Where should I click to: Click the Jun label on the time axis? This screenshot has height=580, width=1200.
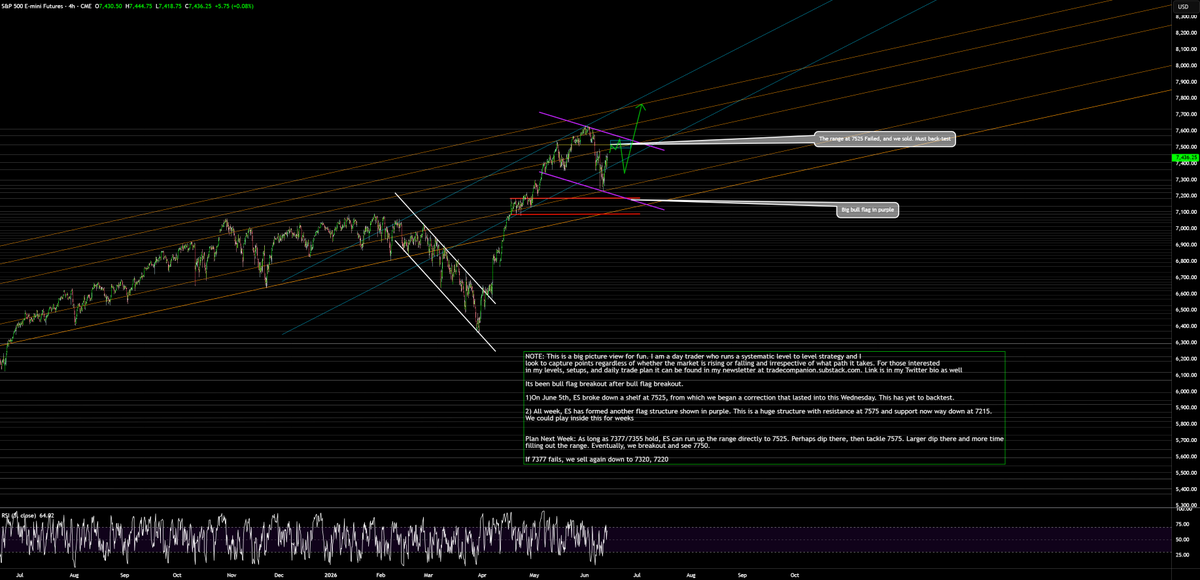585,576
